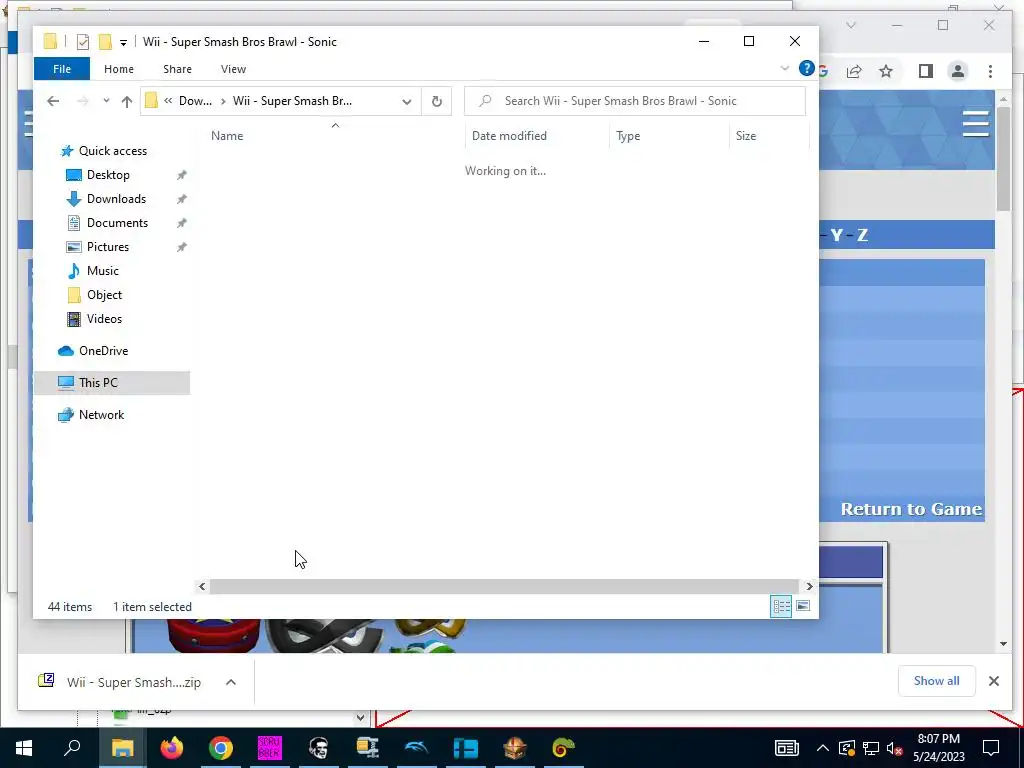Unpin Downloads using its pin icon
The image size is (1024, 768).
point(182,199)
